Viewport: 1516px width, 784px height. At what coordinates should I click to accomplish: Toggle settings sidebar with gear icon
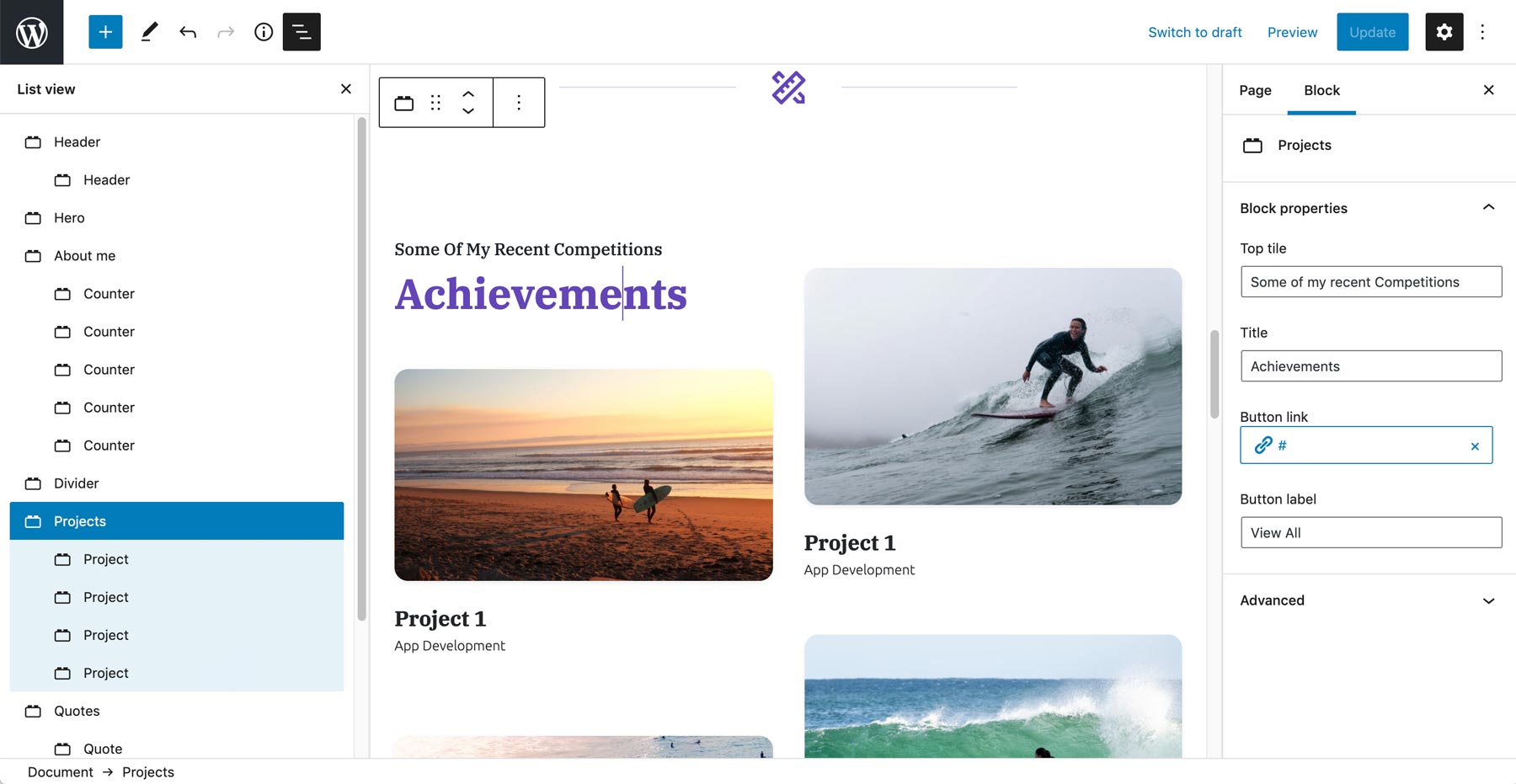tap(1444, 32)
